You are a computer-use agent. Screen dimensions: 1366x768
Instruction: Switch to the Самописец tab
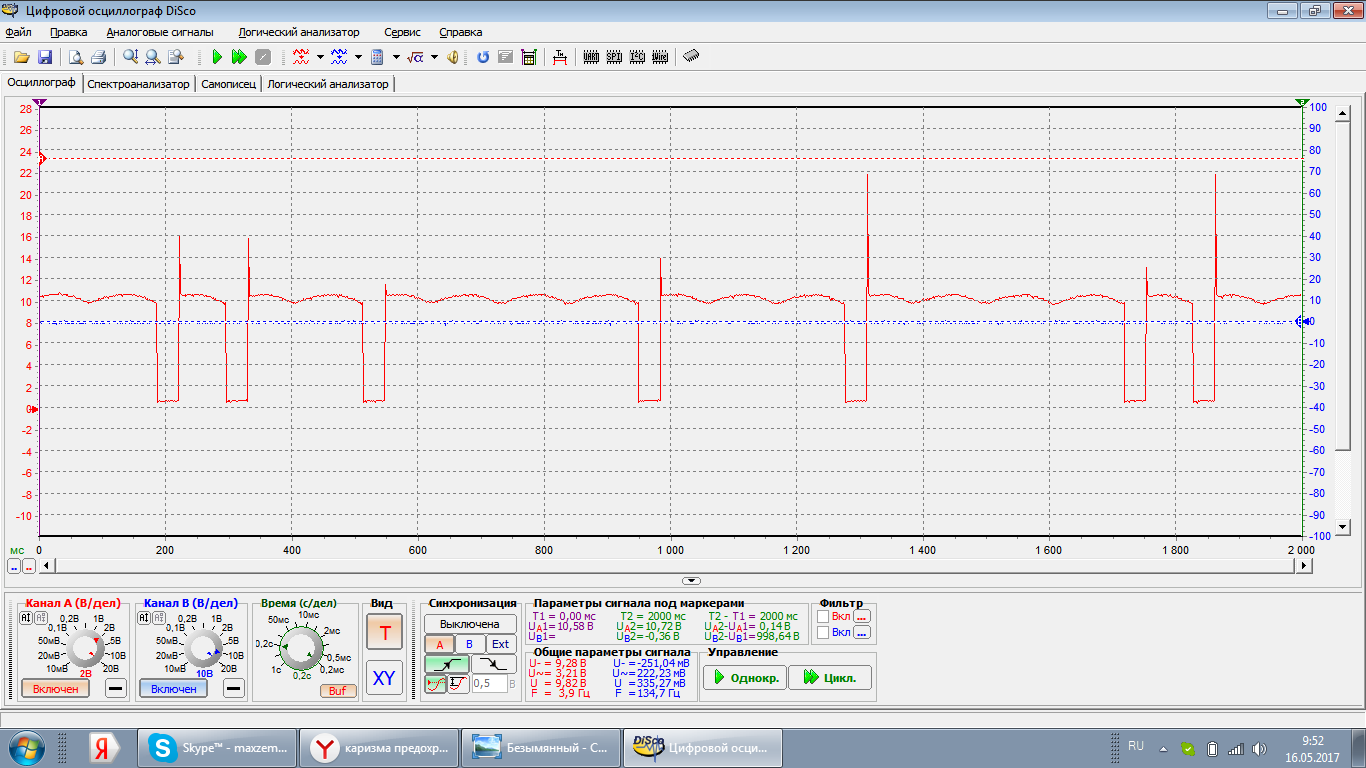[228, 84]
